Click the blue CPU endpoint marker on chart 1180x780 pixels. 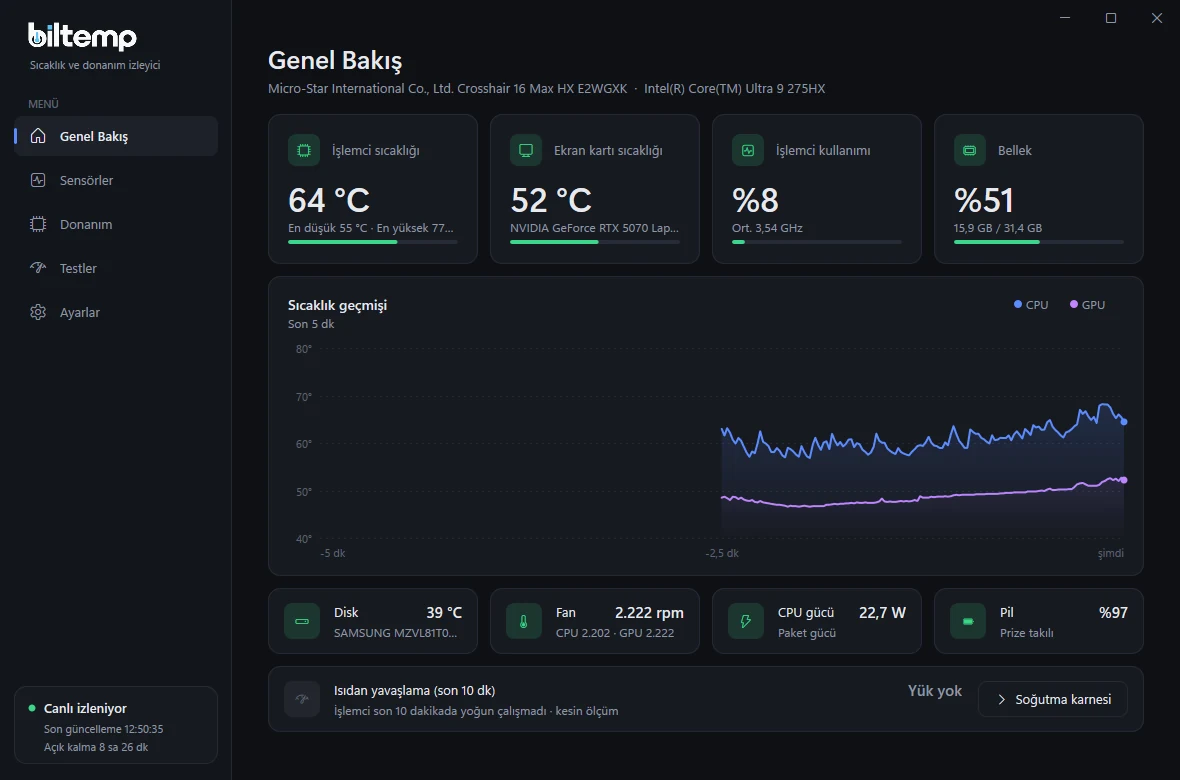pyautogui.click(x=1124, y=422)
